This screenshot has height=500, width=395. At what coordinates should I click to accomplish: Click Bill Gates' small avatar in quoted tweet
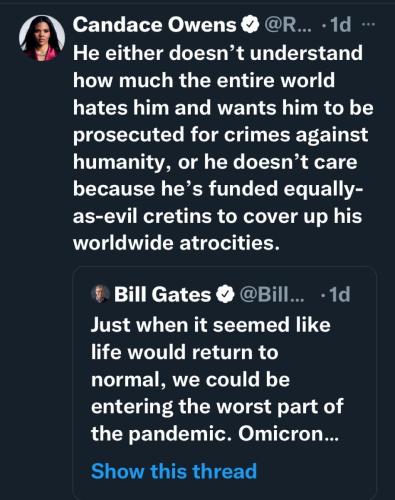point(101,294)
